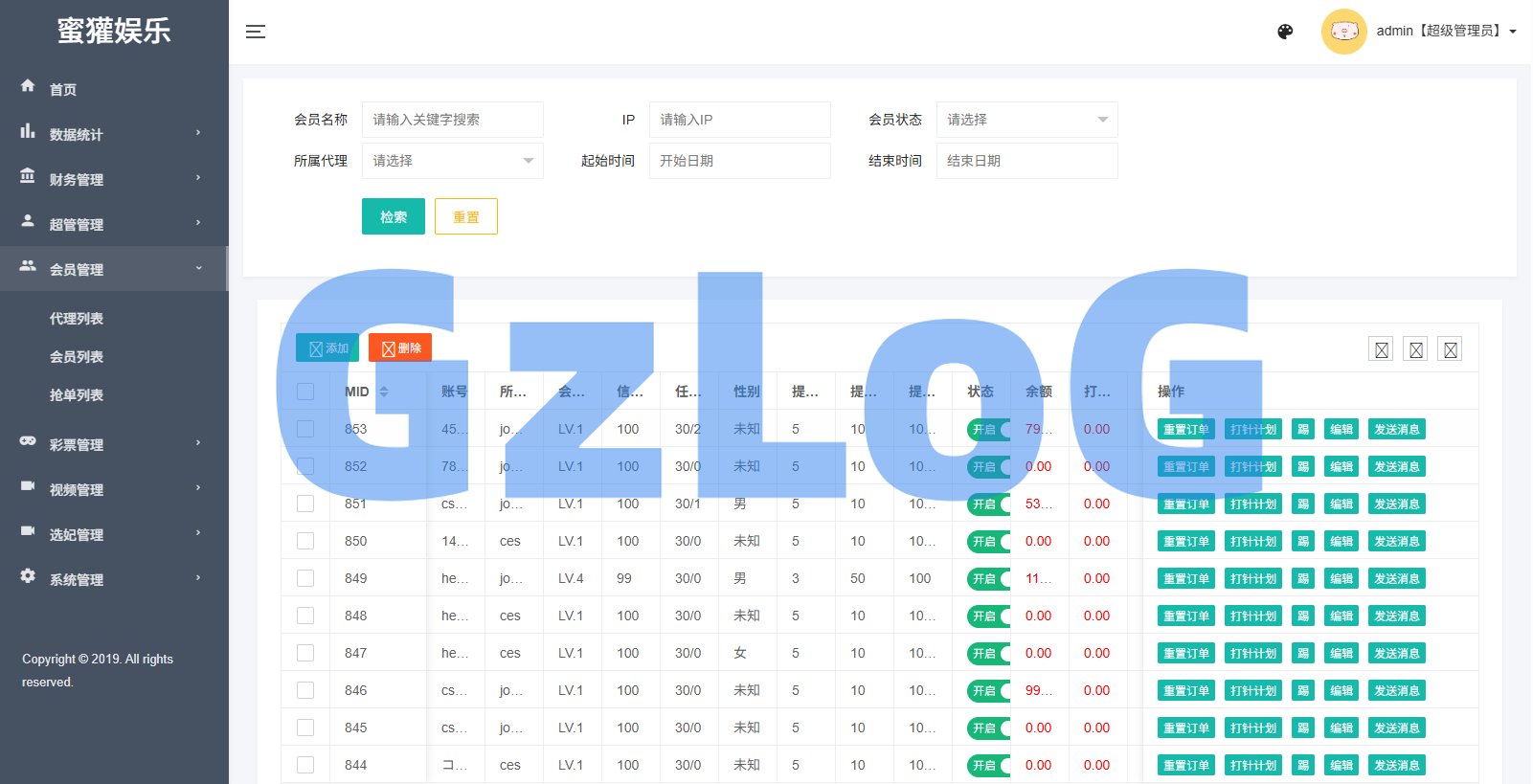The height and width of the screenshot is (784, 1533).
Task: Click the 重置 reset button
Action: (465, 217)
